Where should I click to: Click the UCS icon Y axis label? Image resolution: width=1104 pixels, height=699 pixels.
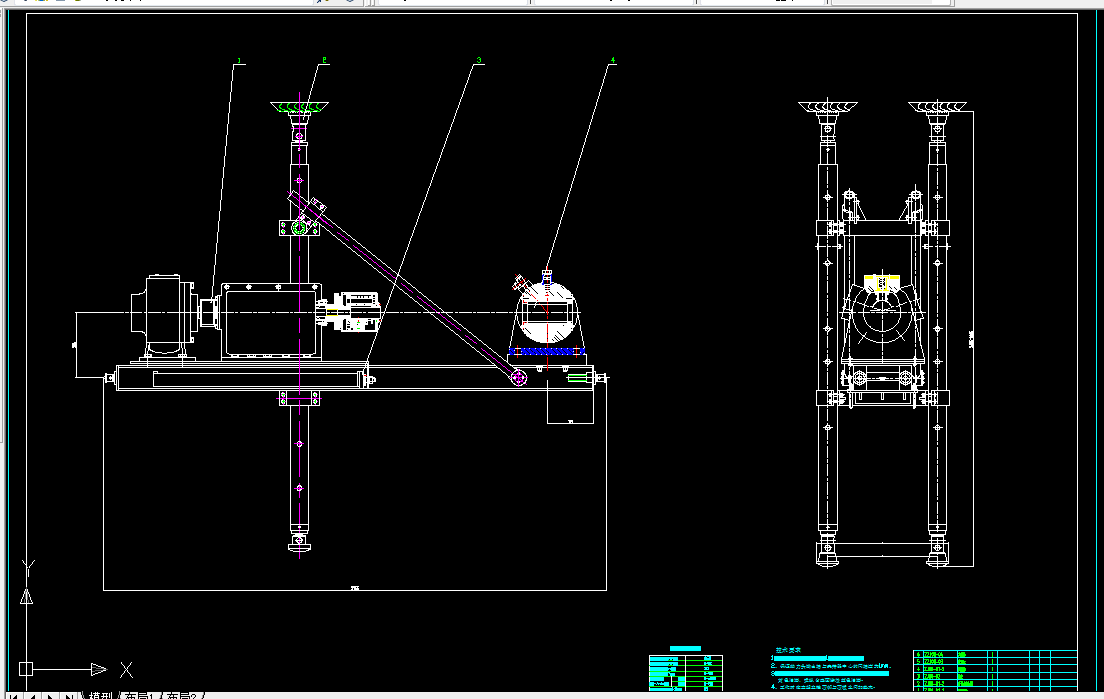[28, 568]
